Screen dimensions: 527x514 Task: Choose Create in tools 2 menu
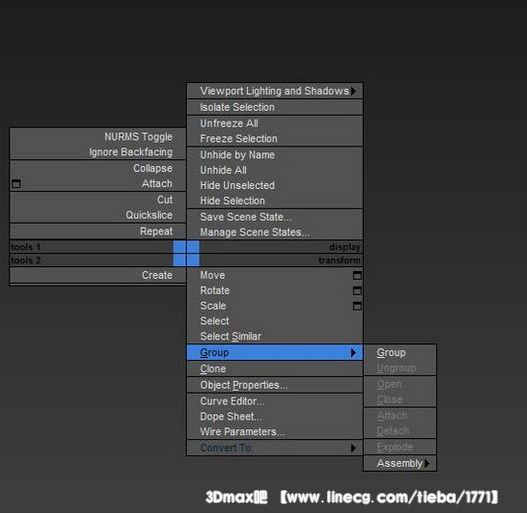[x=98, y=275]
